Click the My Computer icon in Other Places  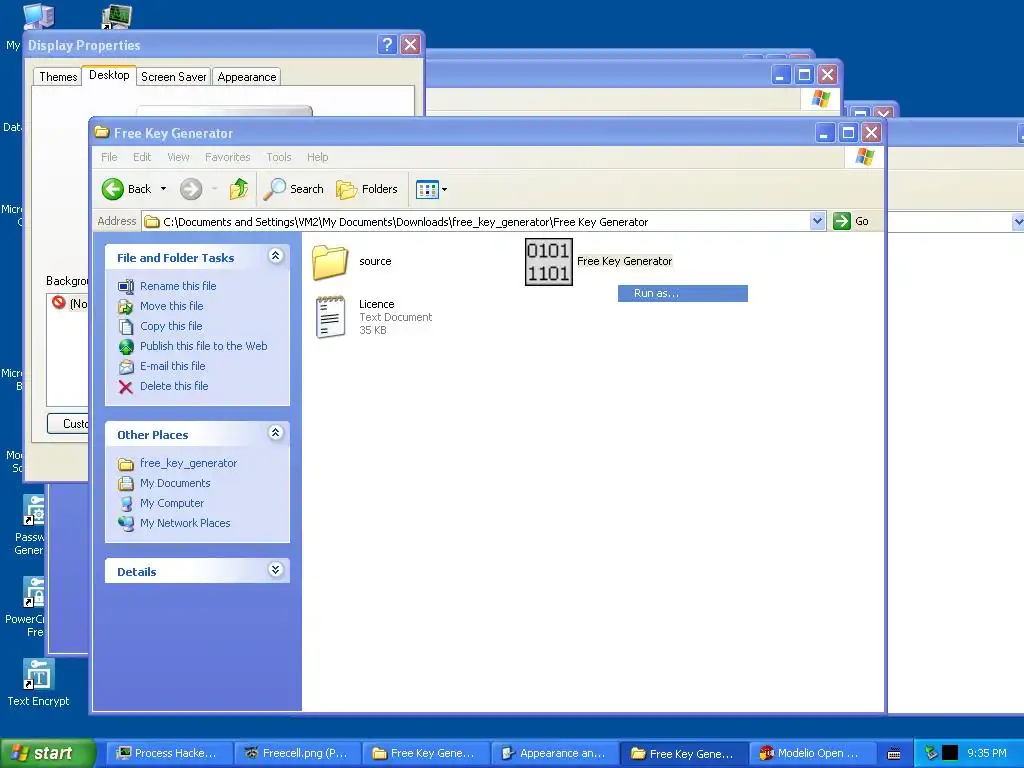pyautogui.click(x=126, y=504)
